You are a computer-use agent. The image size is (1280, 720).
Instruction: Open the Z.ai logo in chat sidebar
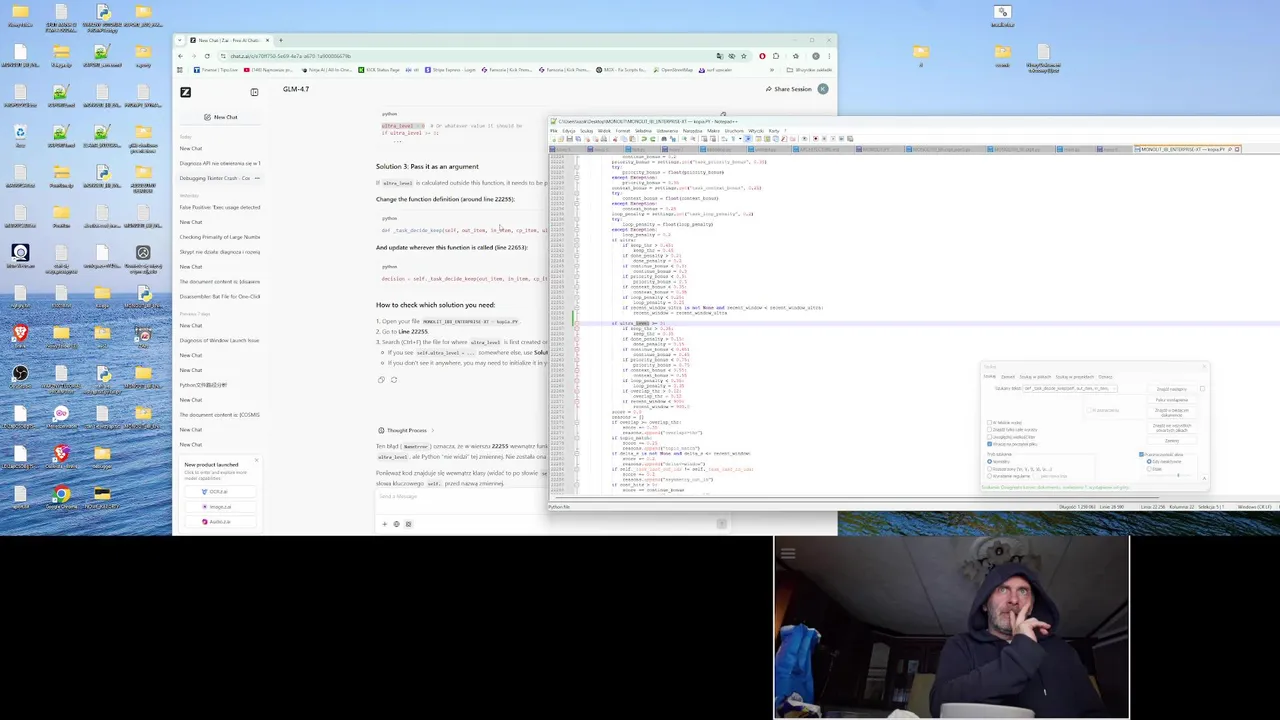(x=185, y=92)
